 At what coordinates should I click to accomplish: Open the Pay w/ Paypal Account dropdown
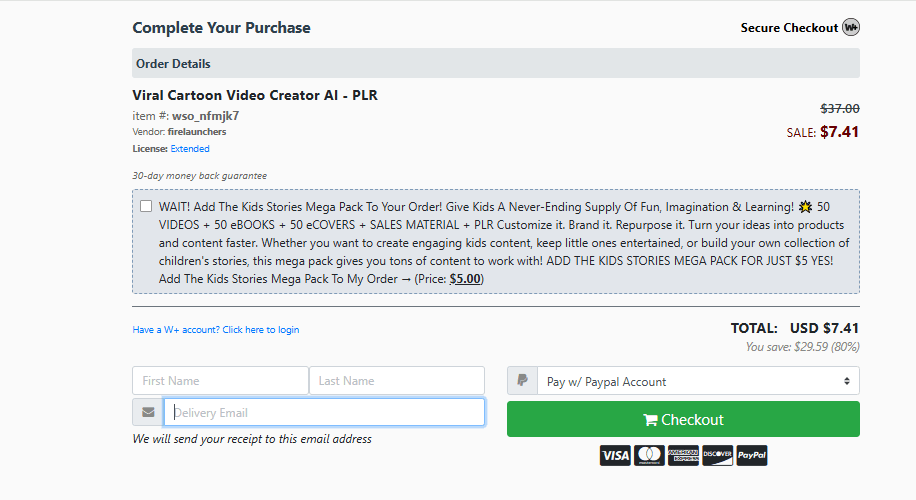(698, 381)
